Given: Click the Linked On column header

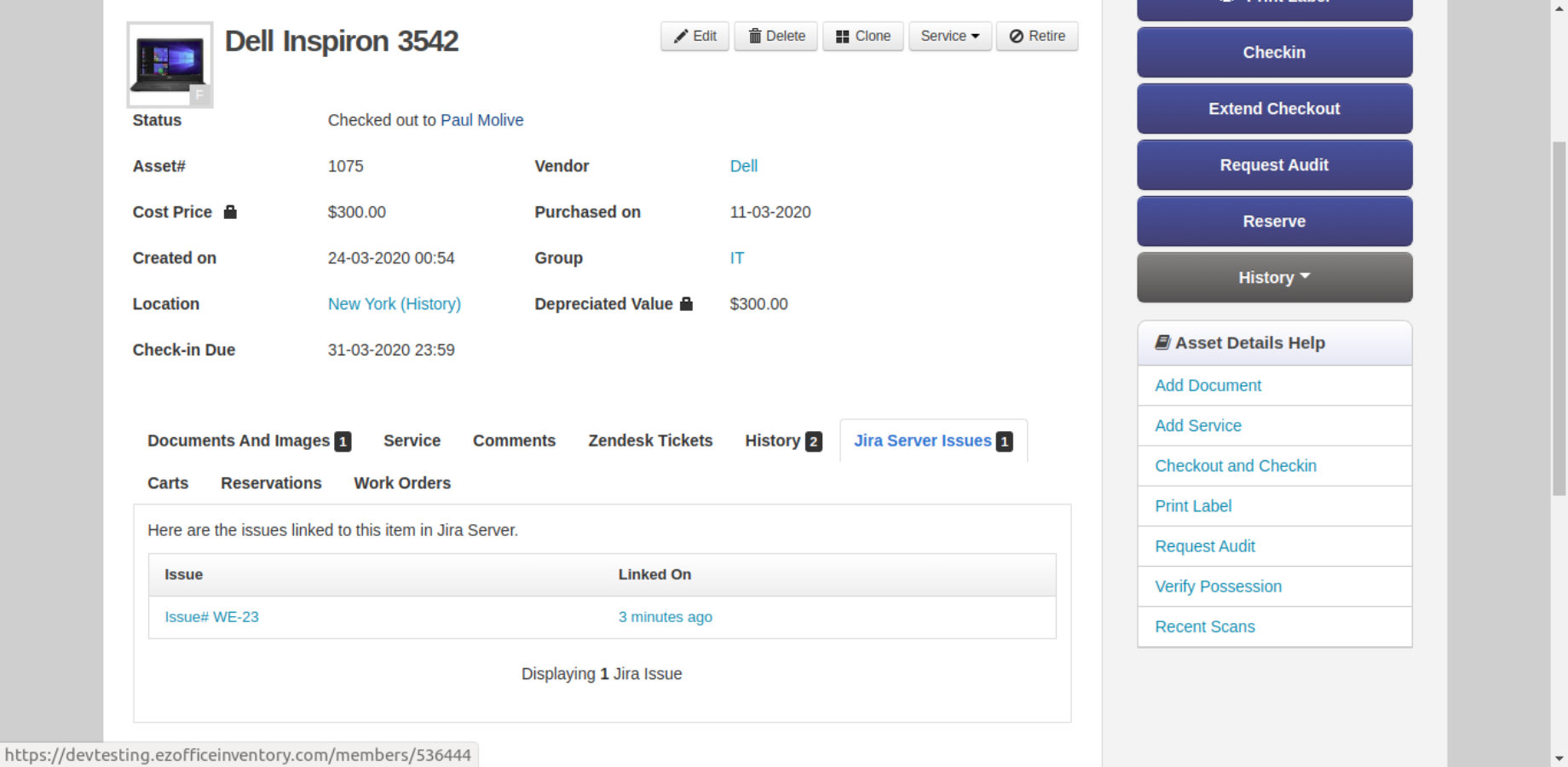Looking at the screenshot, I should coord(654,574).
